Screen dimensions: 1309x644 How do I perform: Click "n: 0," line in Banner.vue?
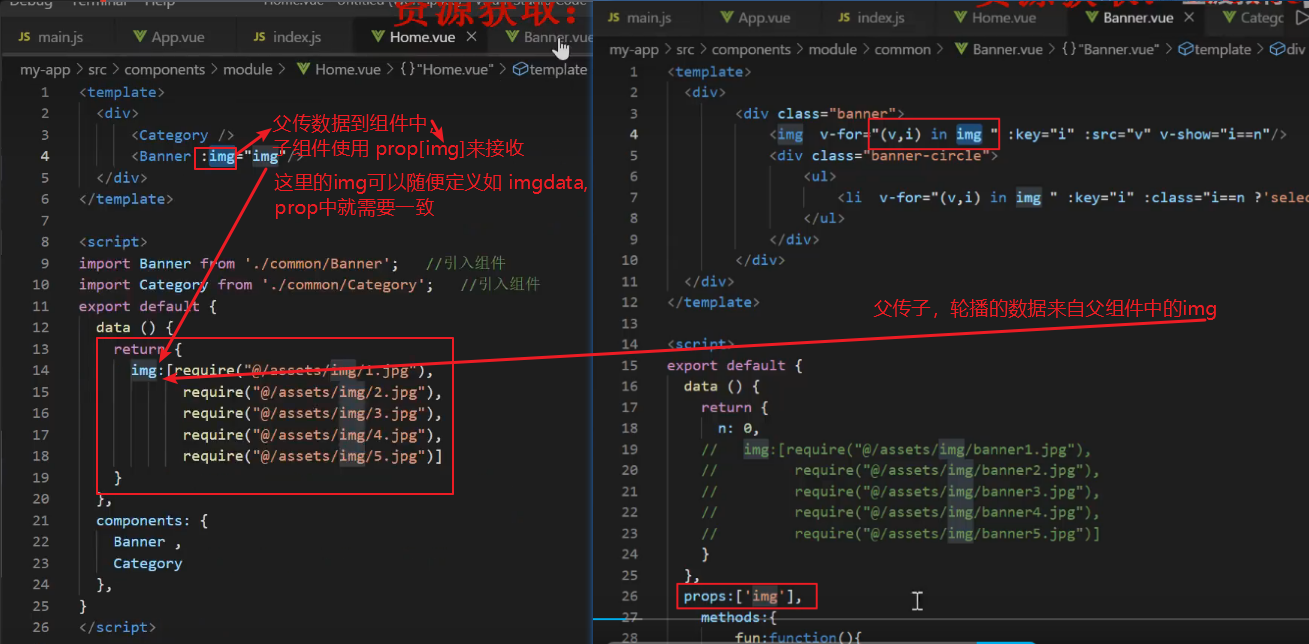point(738,428)
